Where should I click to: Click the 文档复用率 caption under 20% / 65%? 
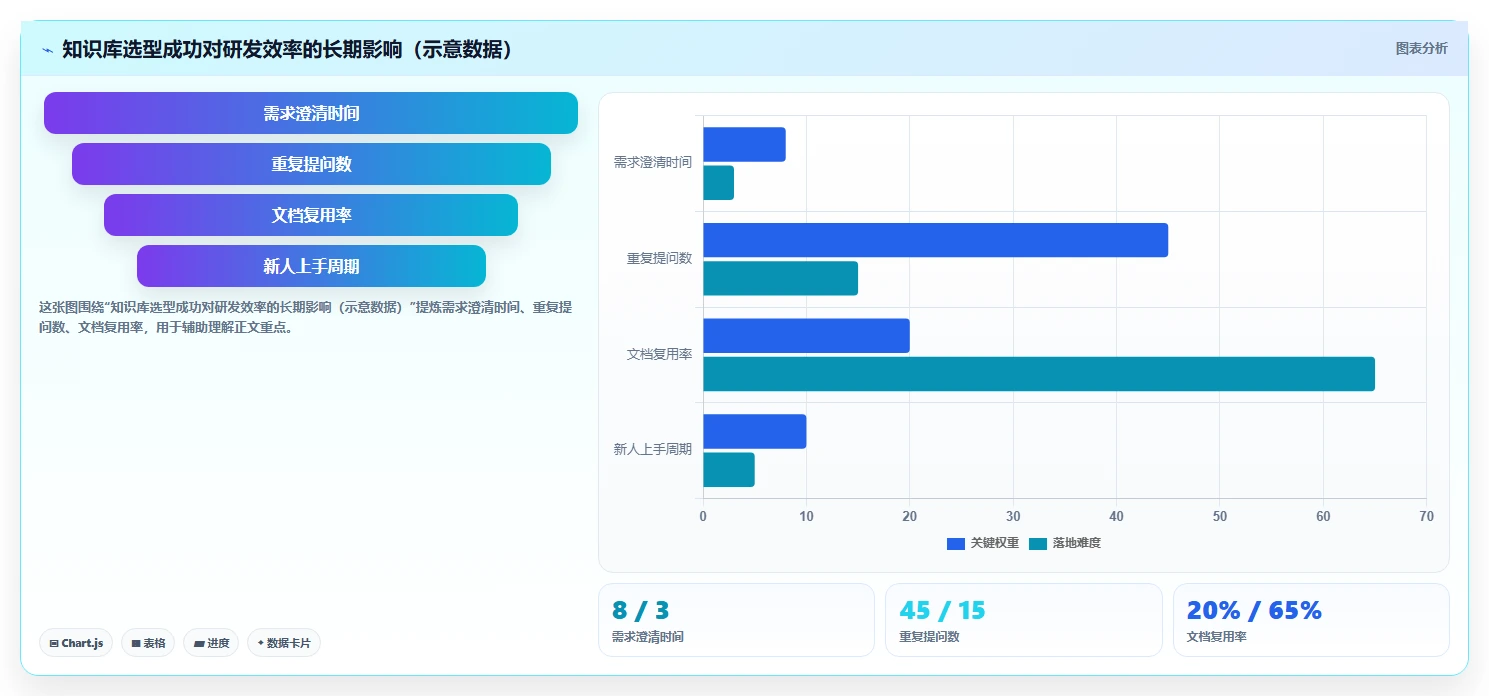click(x=1217, y=637)
